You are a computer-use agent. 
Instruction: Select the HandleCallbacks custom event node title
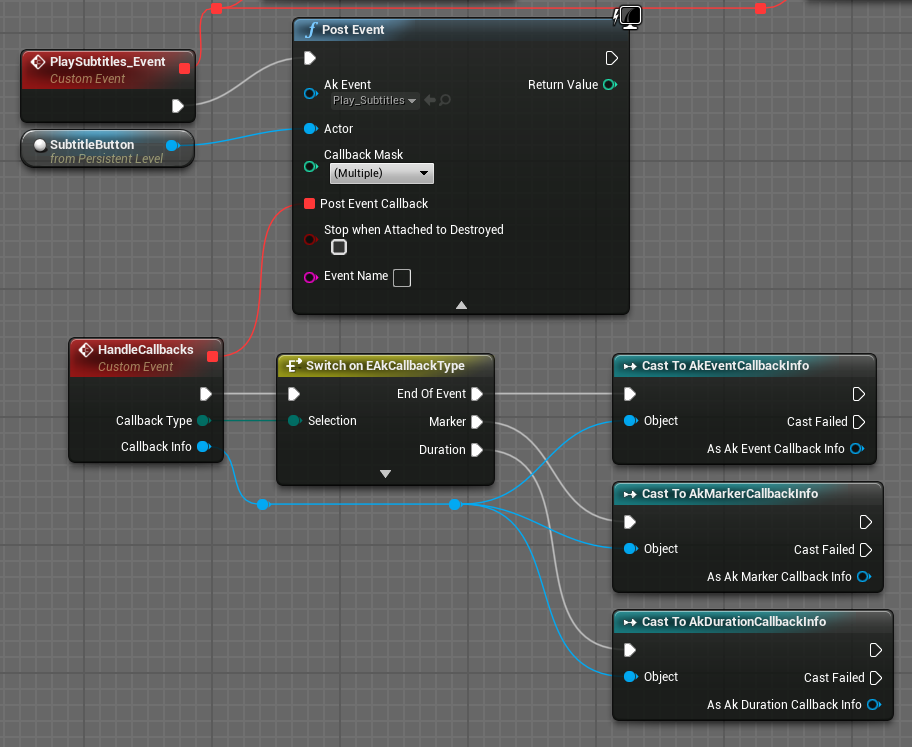[145, 350]
